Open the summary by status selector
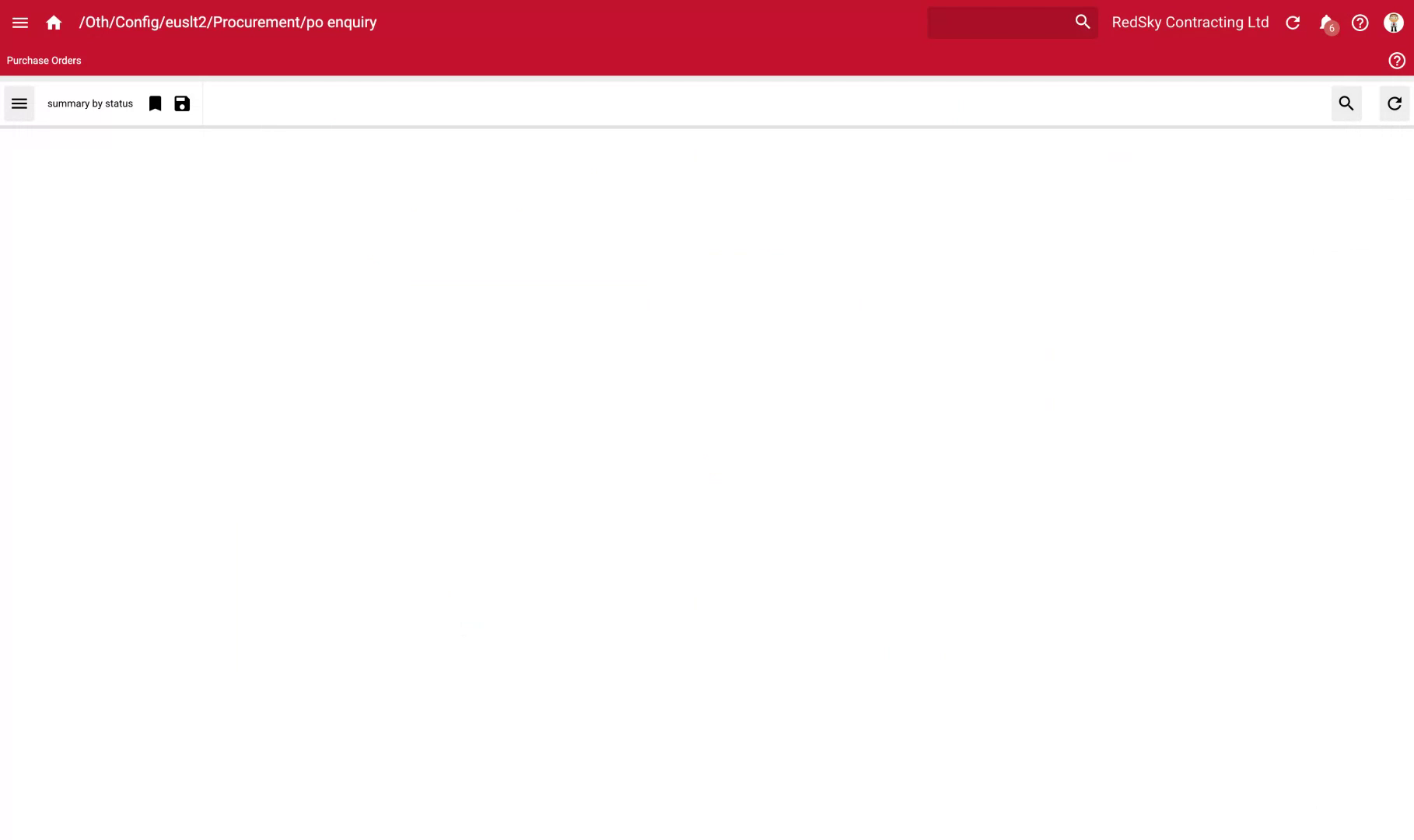1414x840 pixels. click(89, 103)
